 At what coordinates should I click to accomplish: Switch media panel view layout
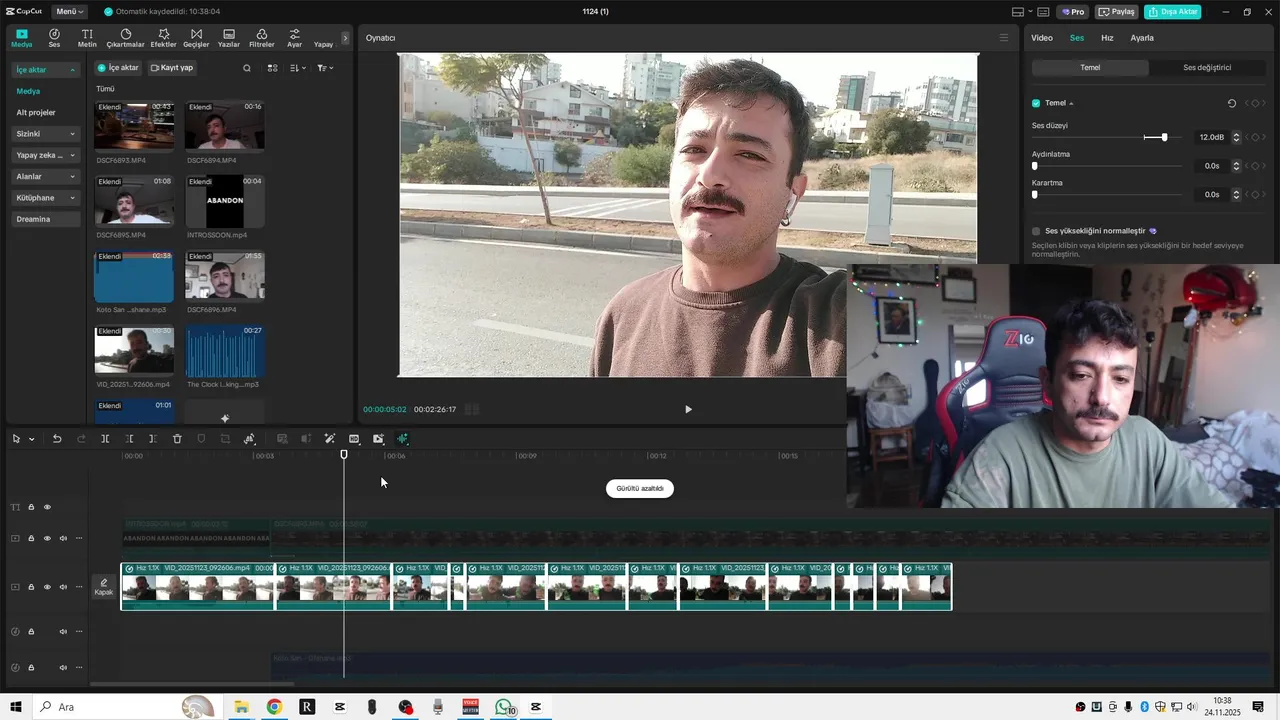272,68
